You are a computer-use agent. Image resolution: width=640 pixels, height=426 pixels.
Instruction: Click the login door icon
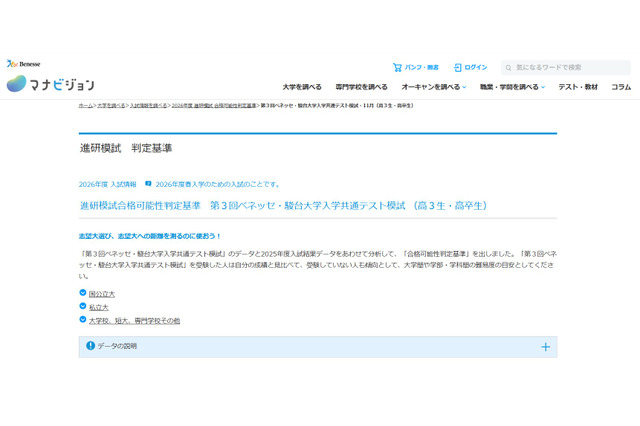(x=458, y=67)
